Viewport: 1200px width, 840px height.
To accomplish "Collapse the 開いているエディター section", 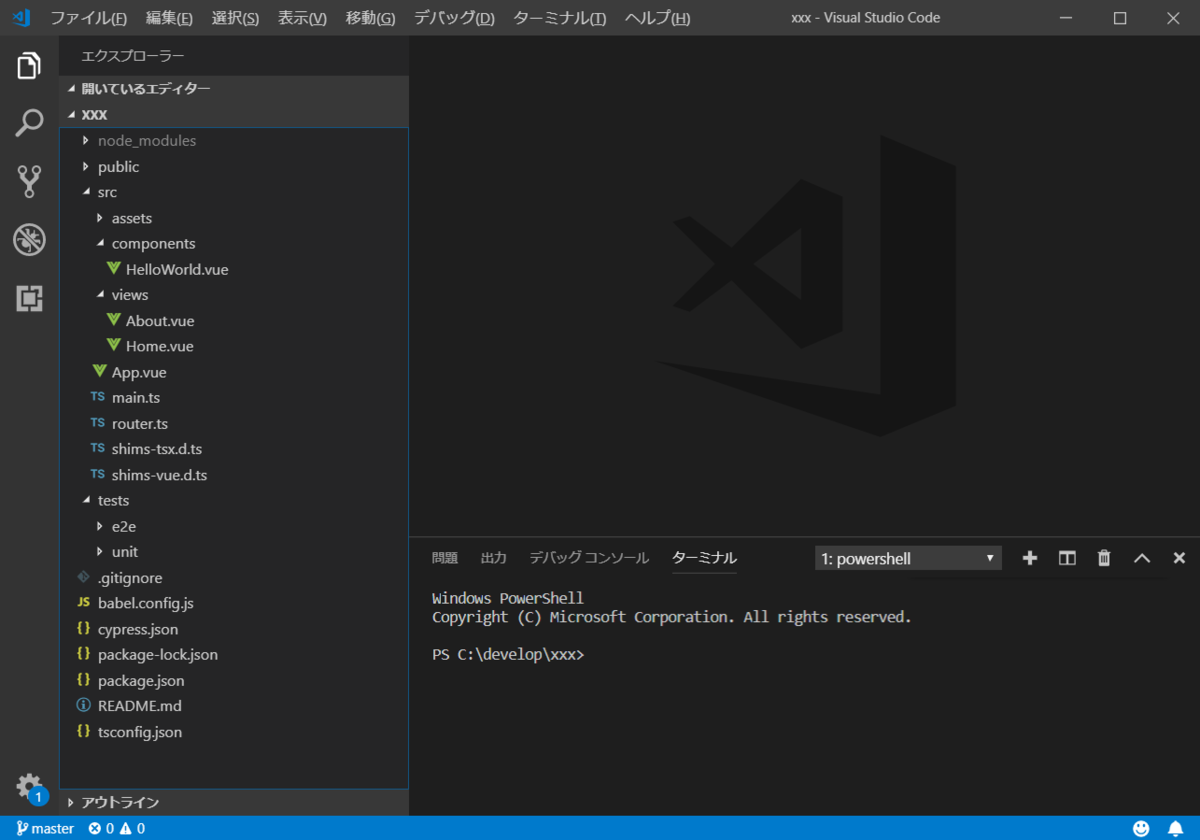I will point(234,88).
